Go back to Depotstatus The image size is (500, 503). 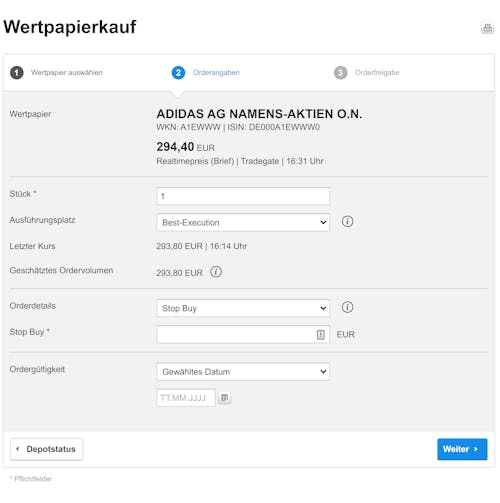tap(46, 449)
